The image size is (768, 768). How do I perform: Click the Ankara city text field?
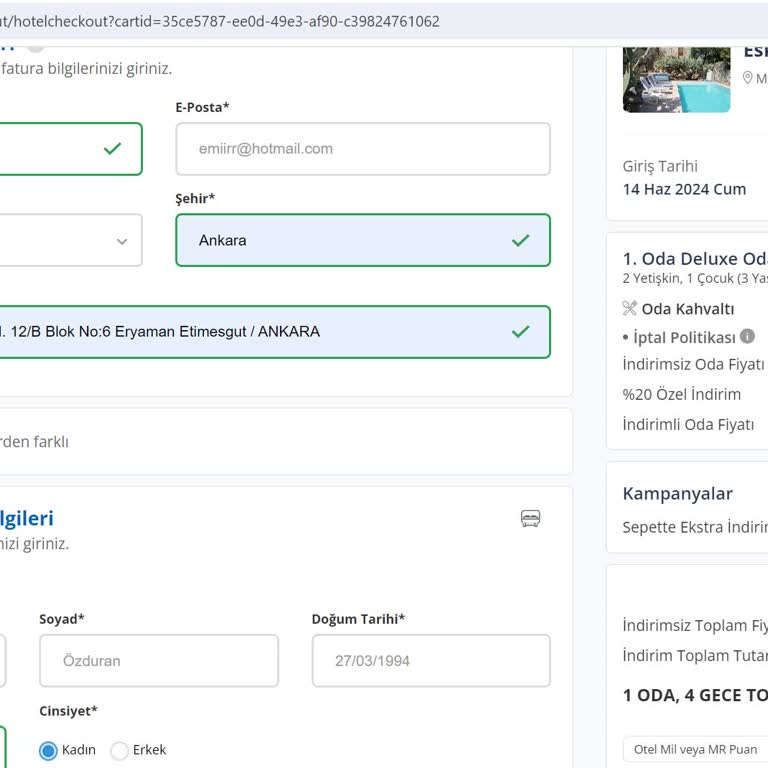tap(340, 240)
